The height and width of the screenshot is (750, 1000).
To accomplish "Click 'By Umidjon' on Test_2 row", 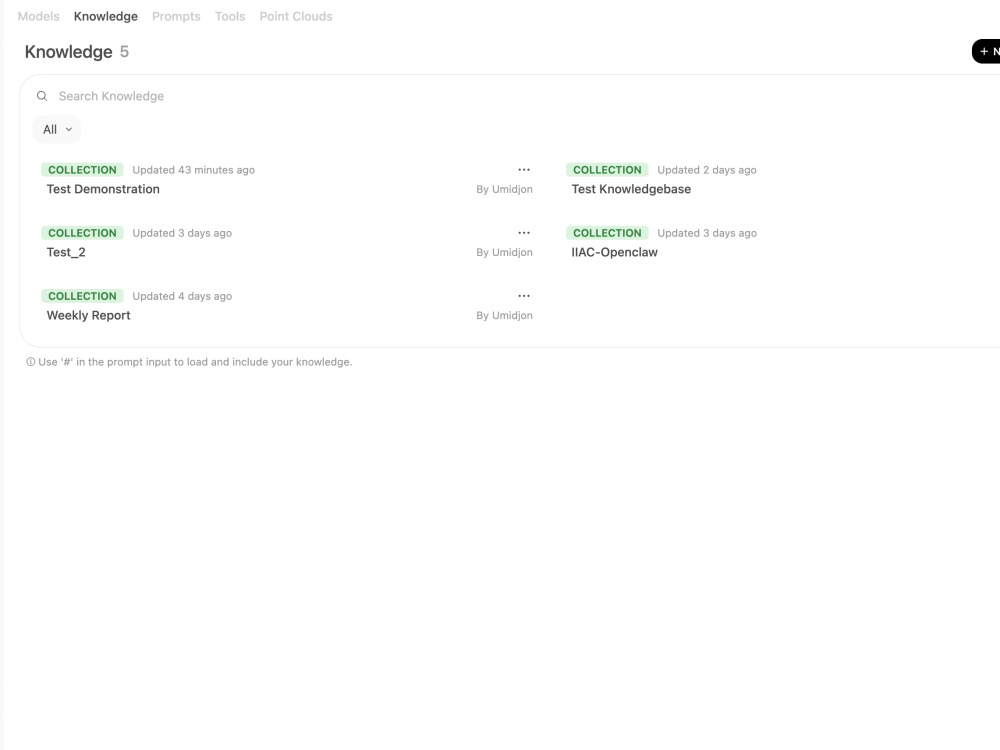I will click(x=504, y=253).
